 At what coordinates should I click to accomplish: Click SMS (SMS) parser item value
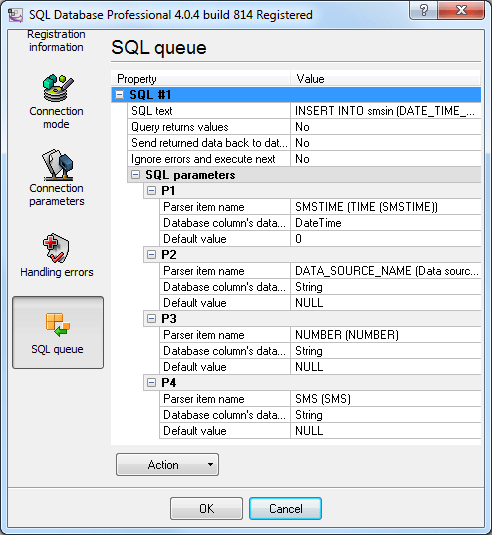(x=386, y=399)
